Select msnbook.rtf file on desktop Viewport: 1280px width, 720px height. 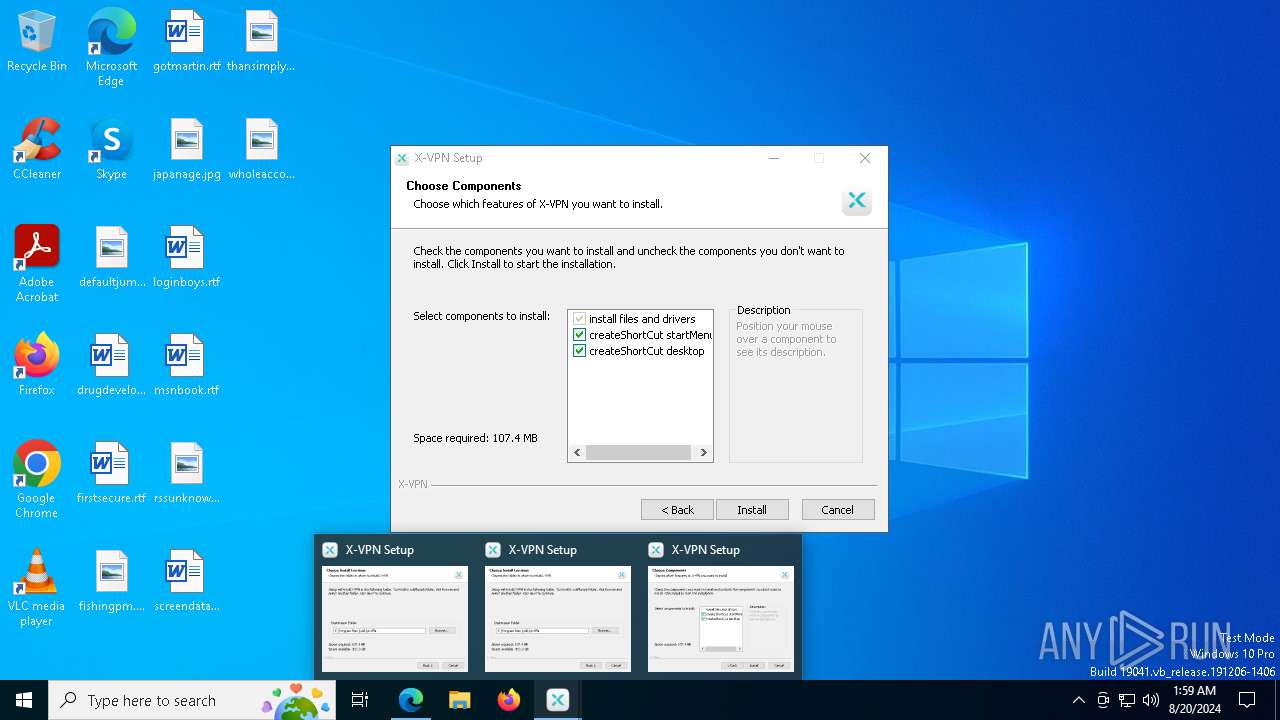tap(186, 366)
